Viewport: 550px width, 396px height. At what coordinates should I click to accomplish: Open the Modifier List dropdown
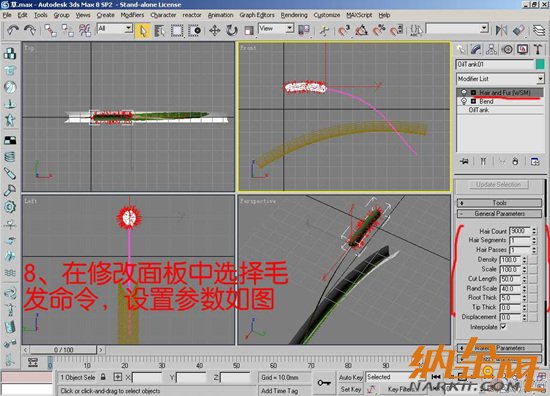500,79
